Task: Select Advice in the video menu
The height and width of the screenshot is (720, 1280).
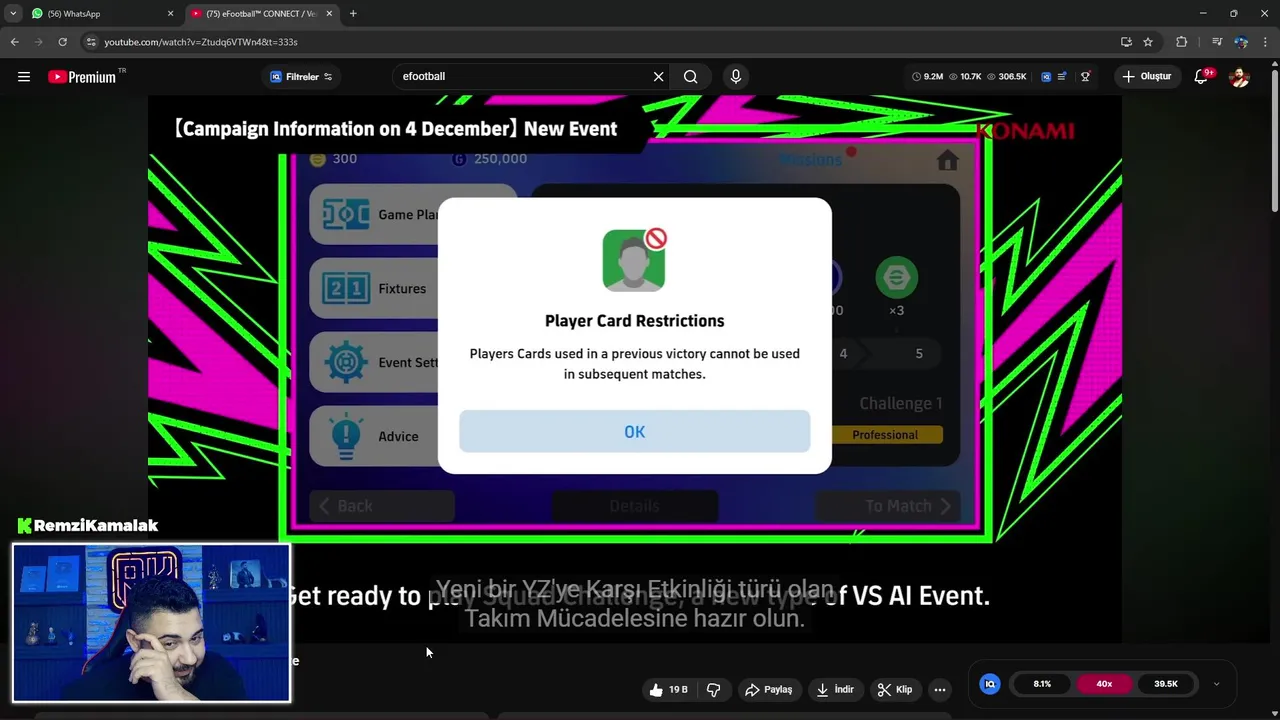Action: [375, 436]
